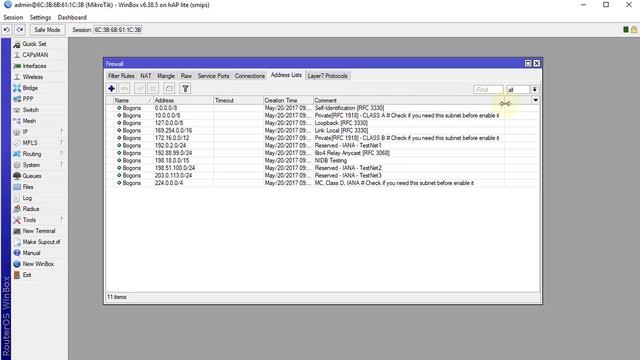This screenshot has width=640, height=360.
Task: Click the Redo toolbar icon
Action: click(x=20, y=30)
